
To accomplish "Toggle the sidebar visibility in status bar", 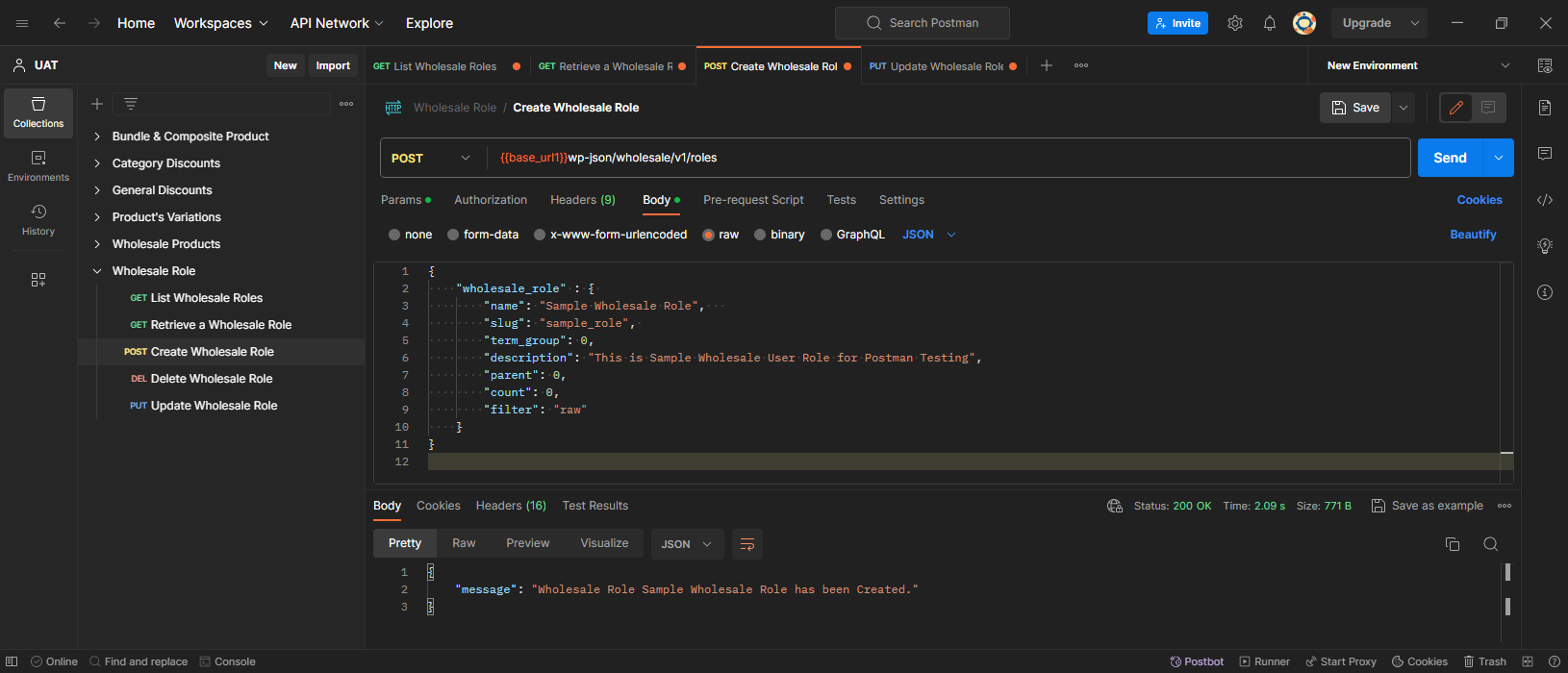I will tap(13, 661).
